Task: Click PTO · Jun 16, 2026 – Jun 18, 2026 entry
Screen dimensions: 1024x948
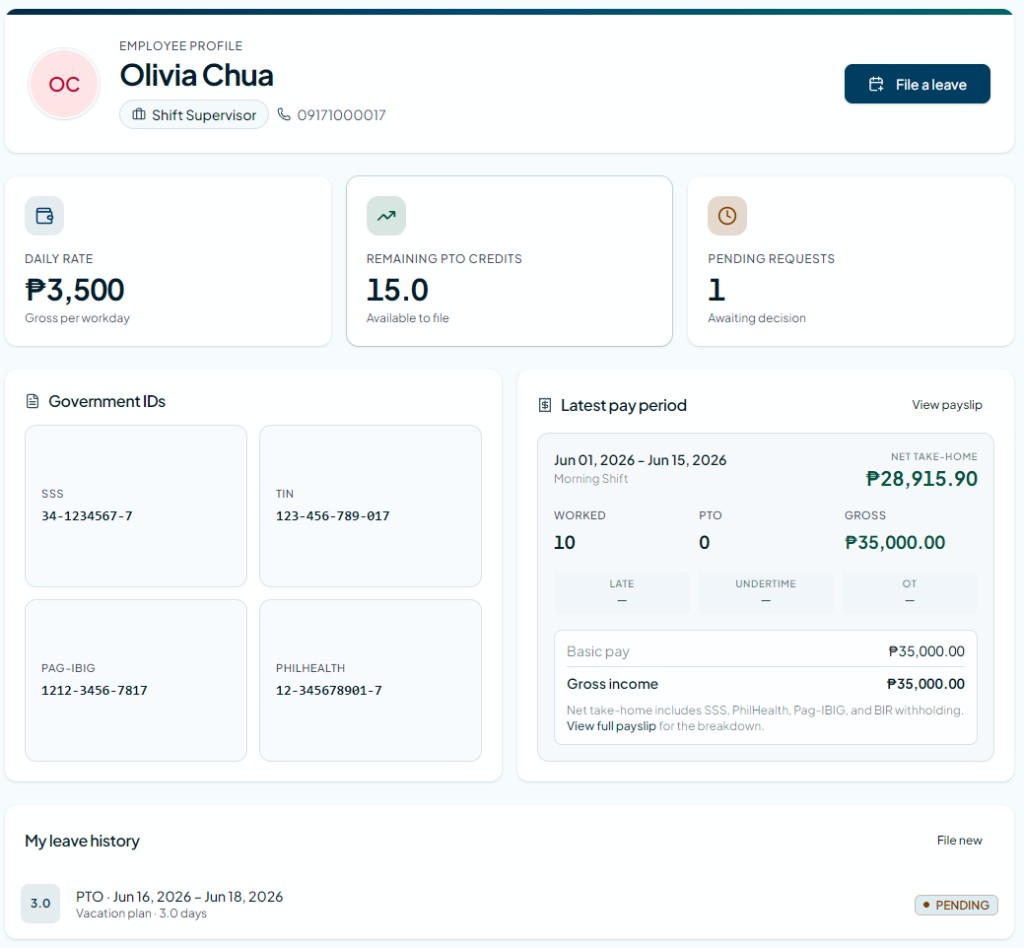Action: [180, 896]
